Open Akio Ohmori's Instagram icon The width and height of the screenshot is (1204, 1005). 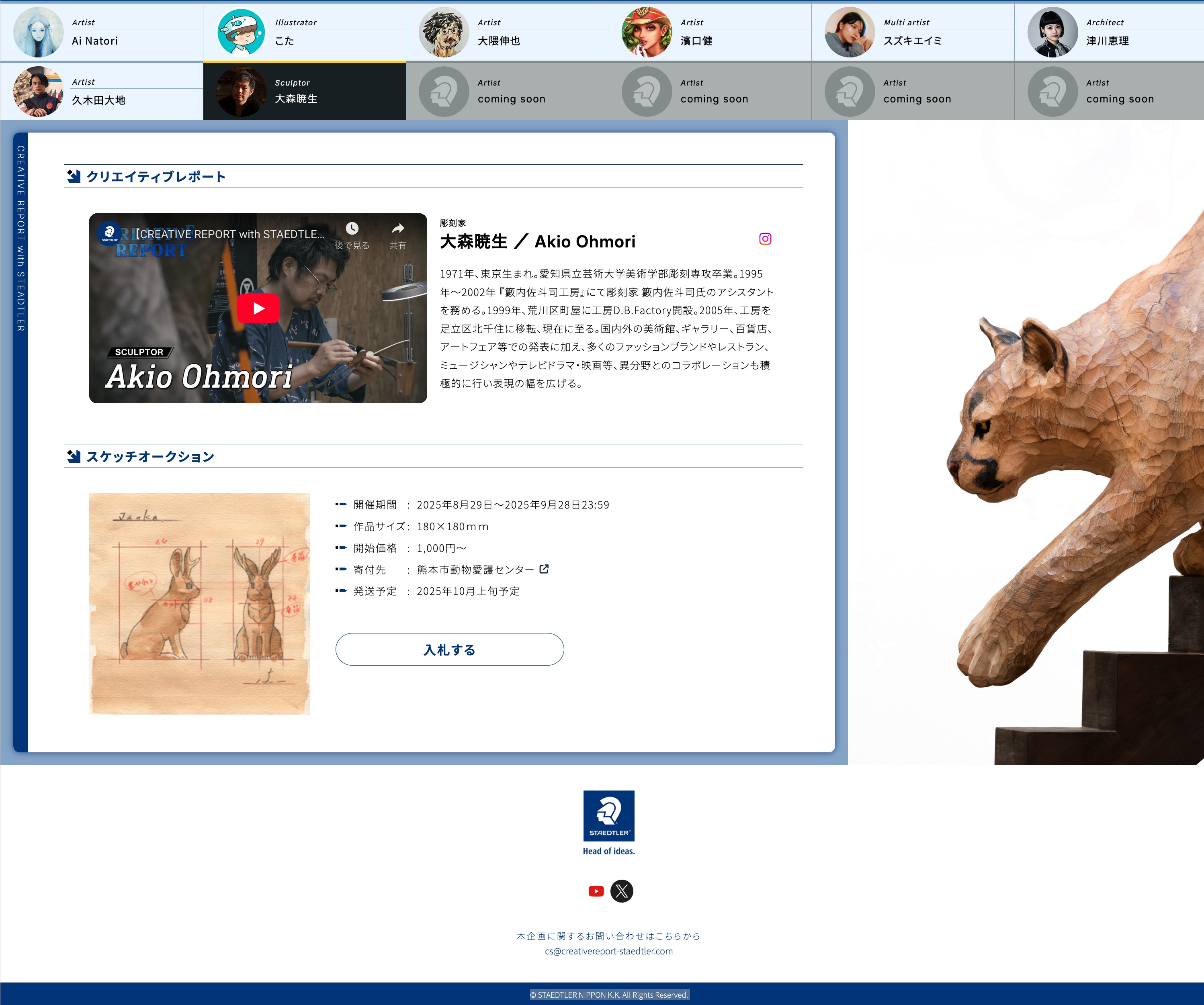(765, 239)
